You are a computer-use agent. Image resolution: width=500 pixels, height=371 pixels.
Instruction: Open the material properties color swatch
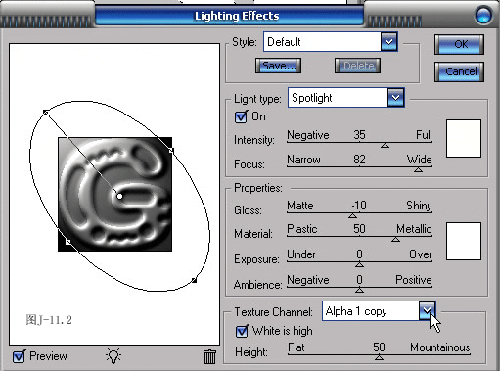coord(463,241)
